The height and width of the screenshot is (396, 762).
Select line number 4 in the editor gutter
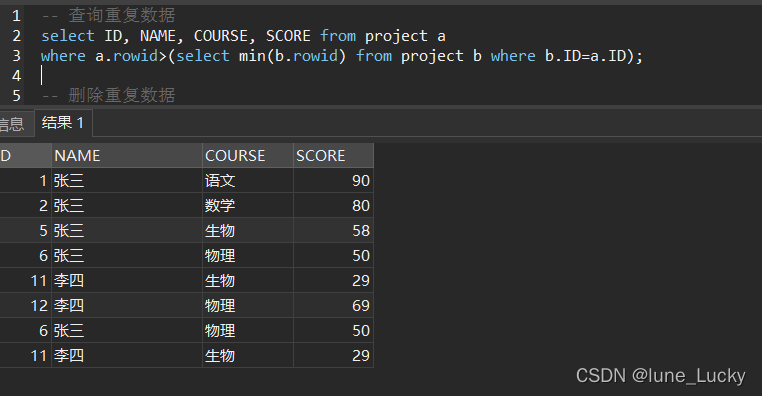point(17,76)
